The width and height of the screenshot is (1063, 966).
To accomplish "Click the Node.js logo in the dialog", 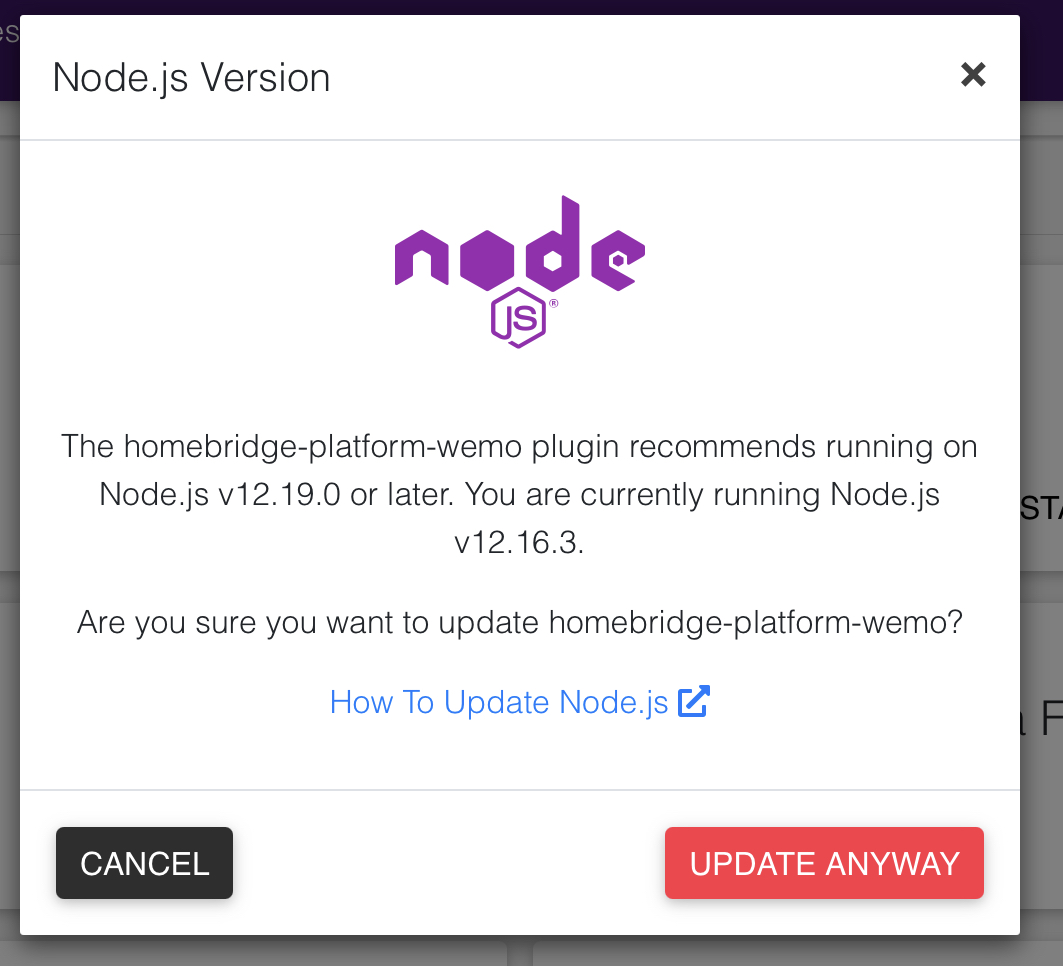I will point(519,265).
